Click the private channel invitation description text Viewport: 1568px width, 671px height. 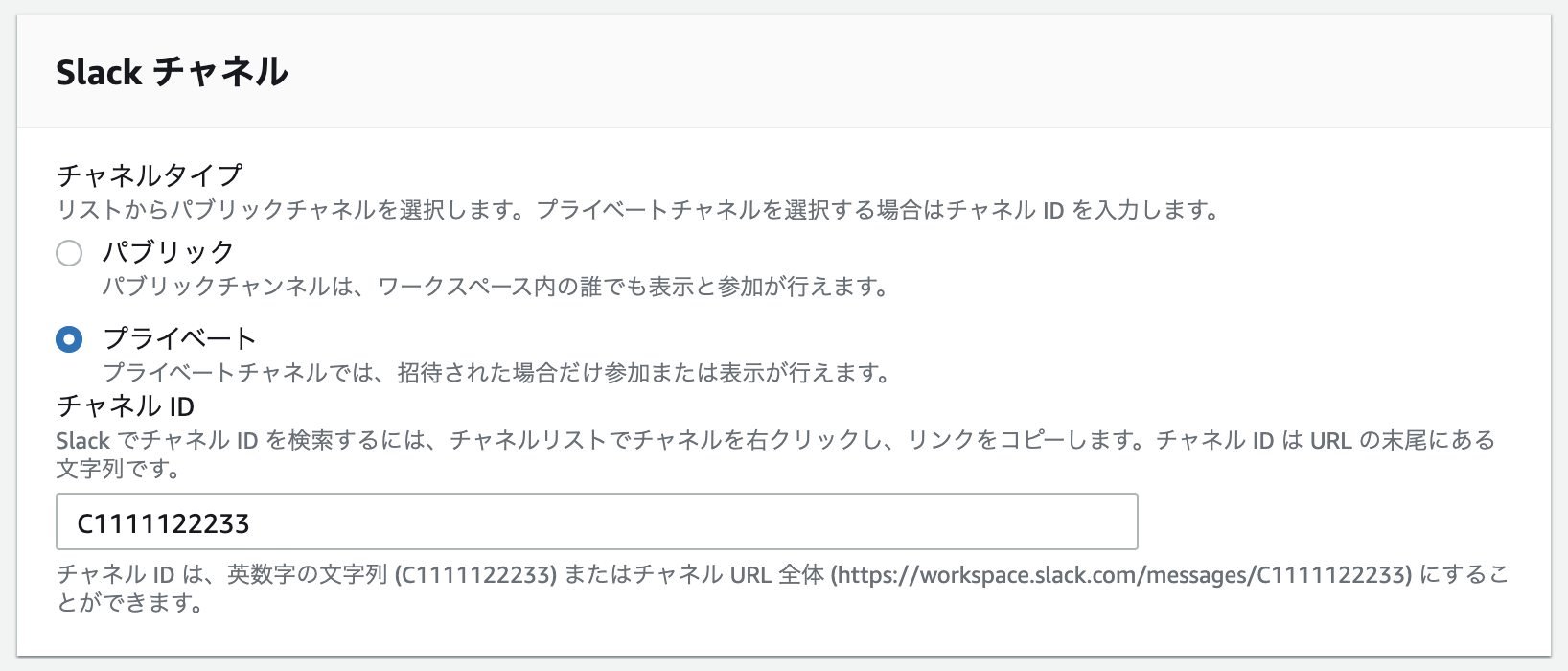click(x=496, y=373)
